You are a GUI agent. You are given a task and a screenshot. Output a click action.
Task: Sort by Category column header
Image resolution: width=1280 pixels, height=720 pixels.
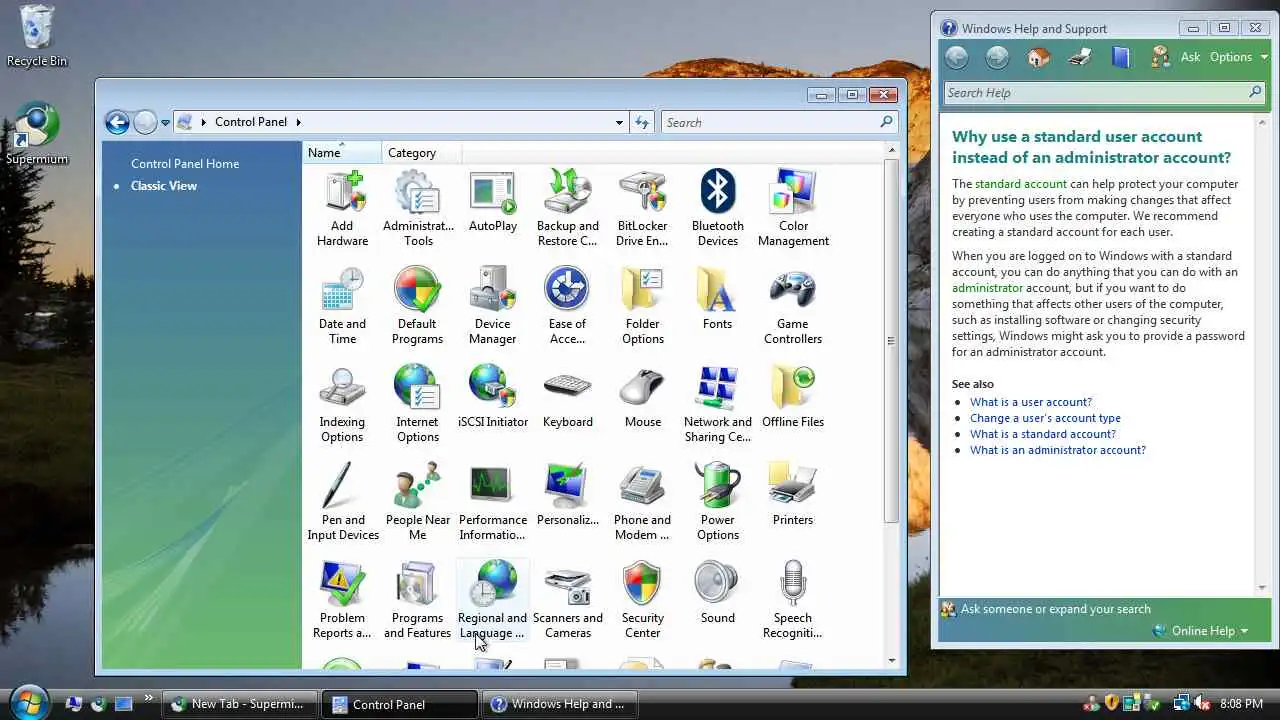(x=422, y=153)
